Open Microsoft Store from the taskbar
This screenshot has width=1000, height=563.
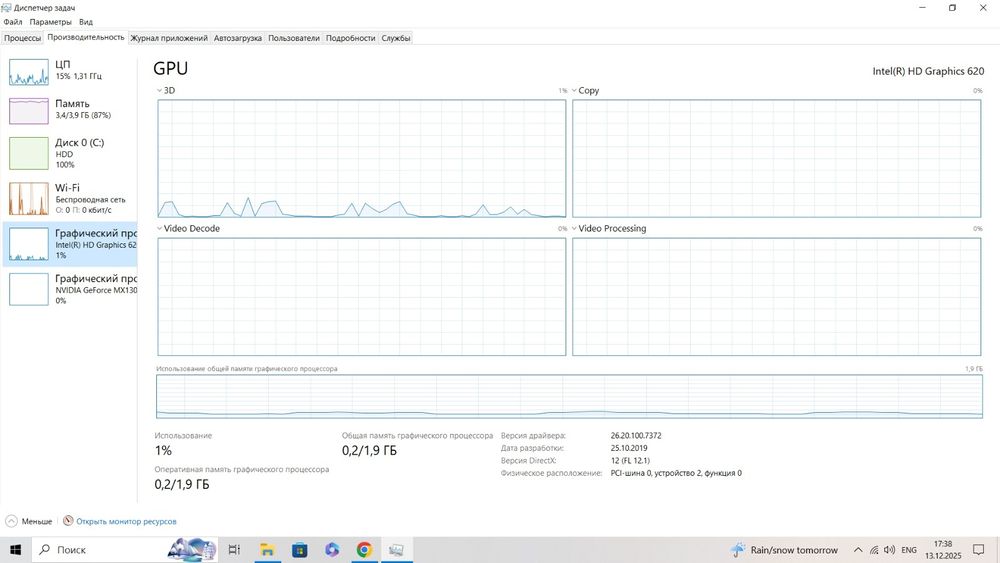pos(300,550)
